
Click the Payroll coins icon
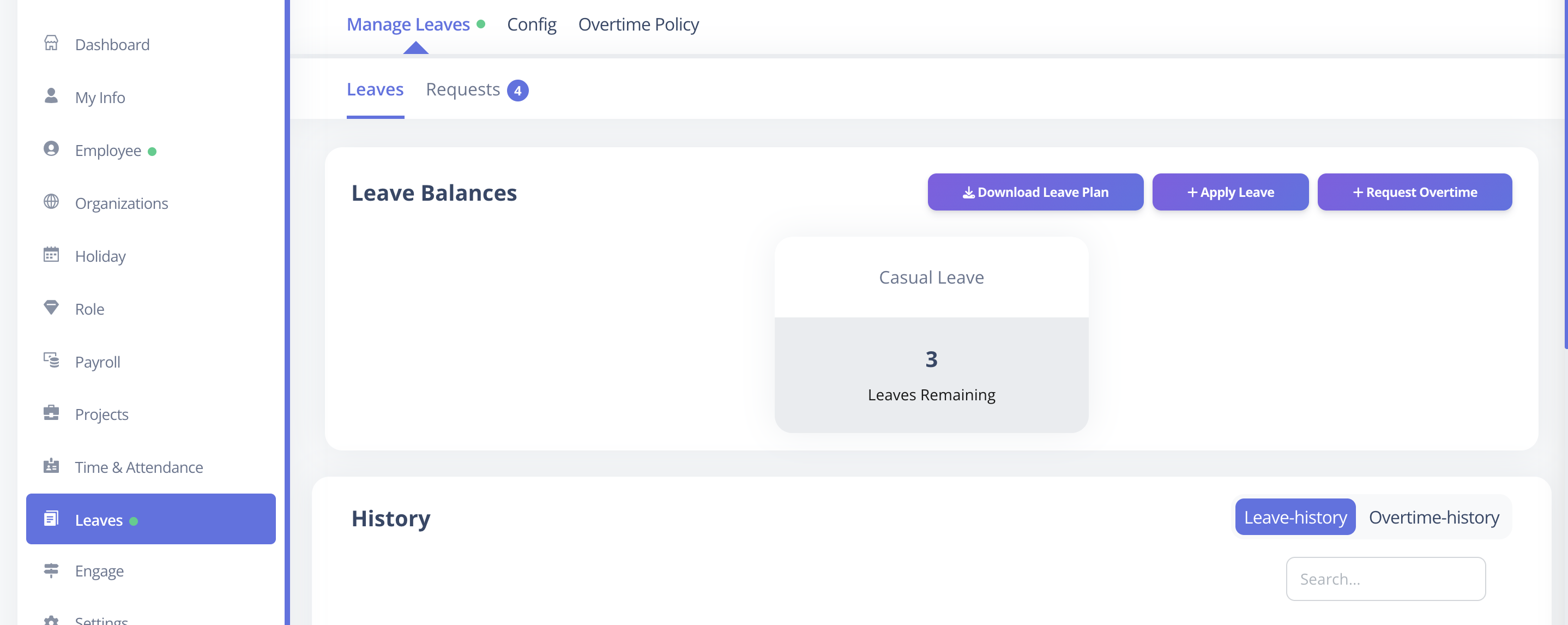pos(51,360)
